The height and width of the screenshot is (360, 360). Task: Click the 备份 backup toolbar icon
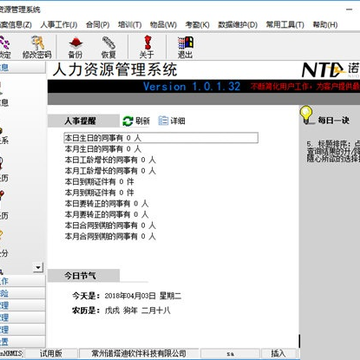click(x=75, y=47)
